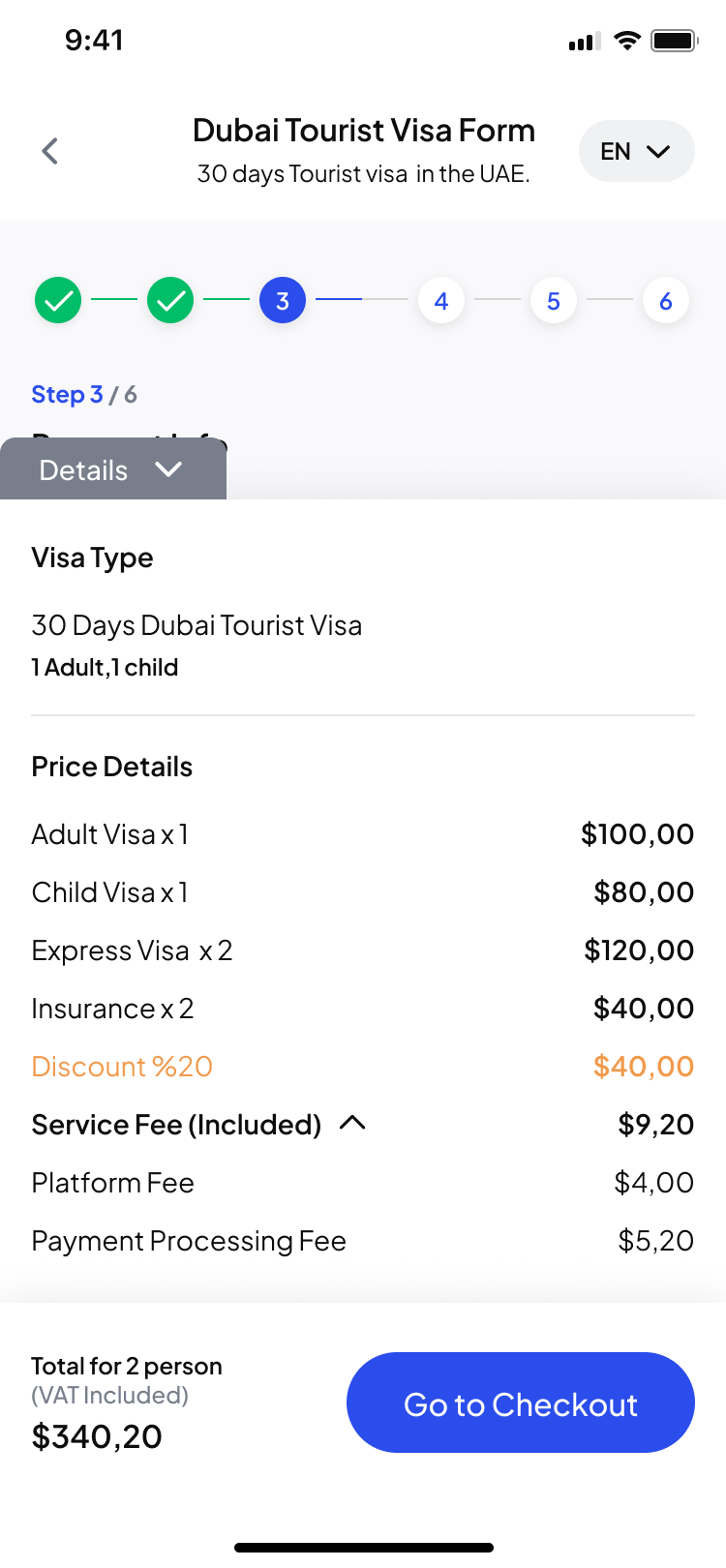Image resolution: width=726 pixels, height=1568 pixels.
Task: Click the second completed step checkmark
Action: tap(170, 301)
